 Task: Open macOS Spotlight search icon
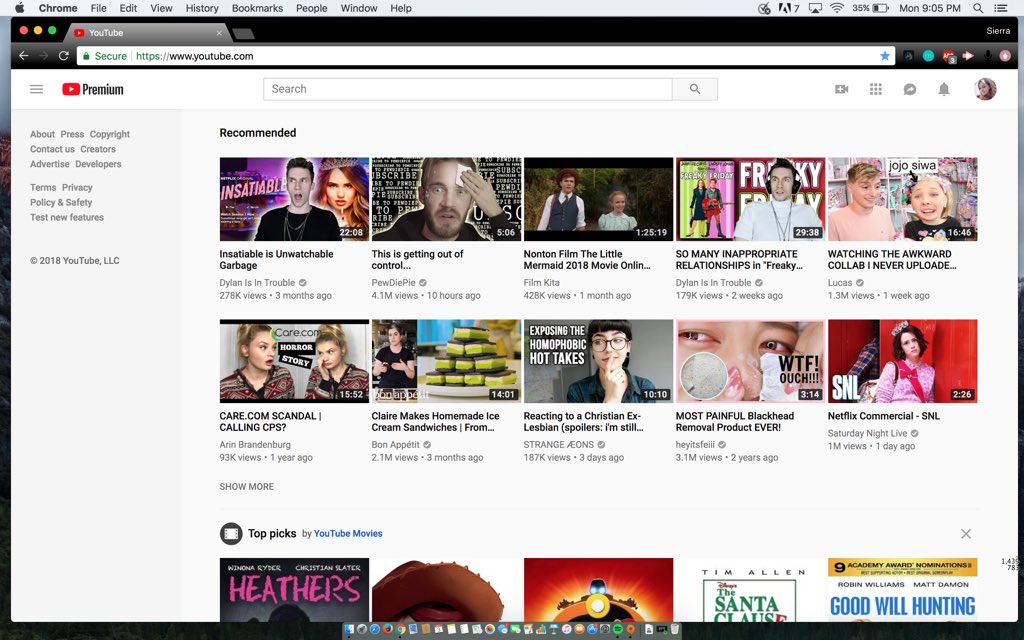978,8
